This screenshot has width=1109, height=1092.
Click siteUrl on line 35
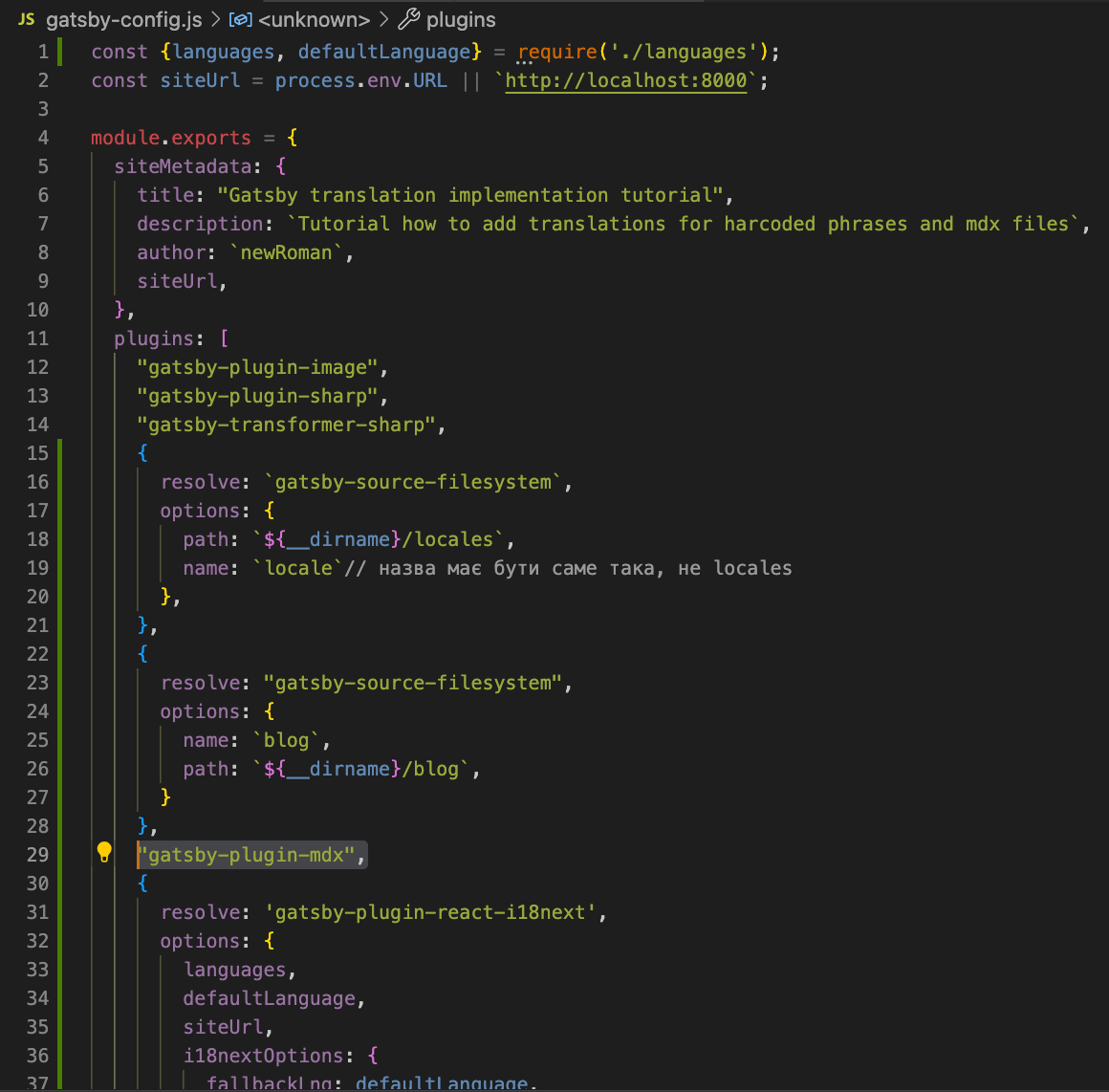tap(224, 1027)
